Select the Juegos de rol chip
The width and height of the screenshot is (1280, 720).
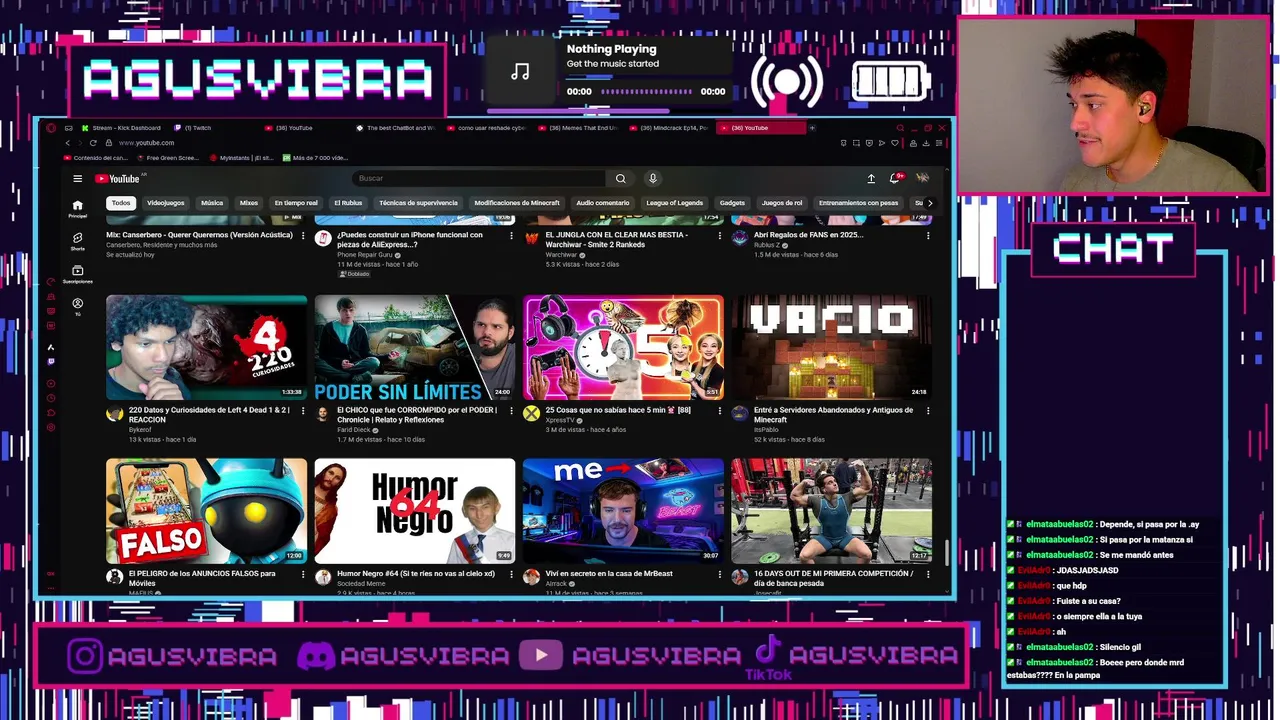click(782, 203)
